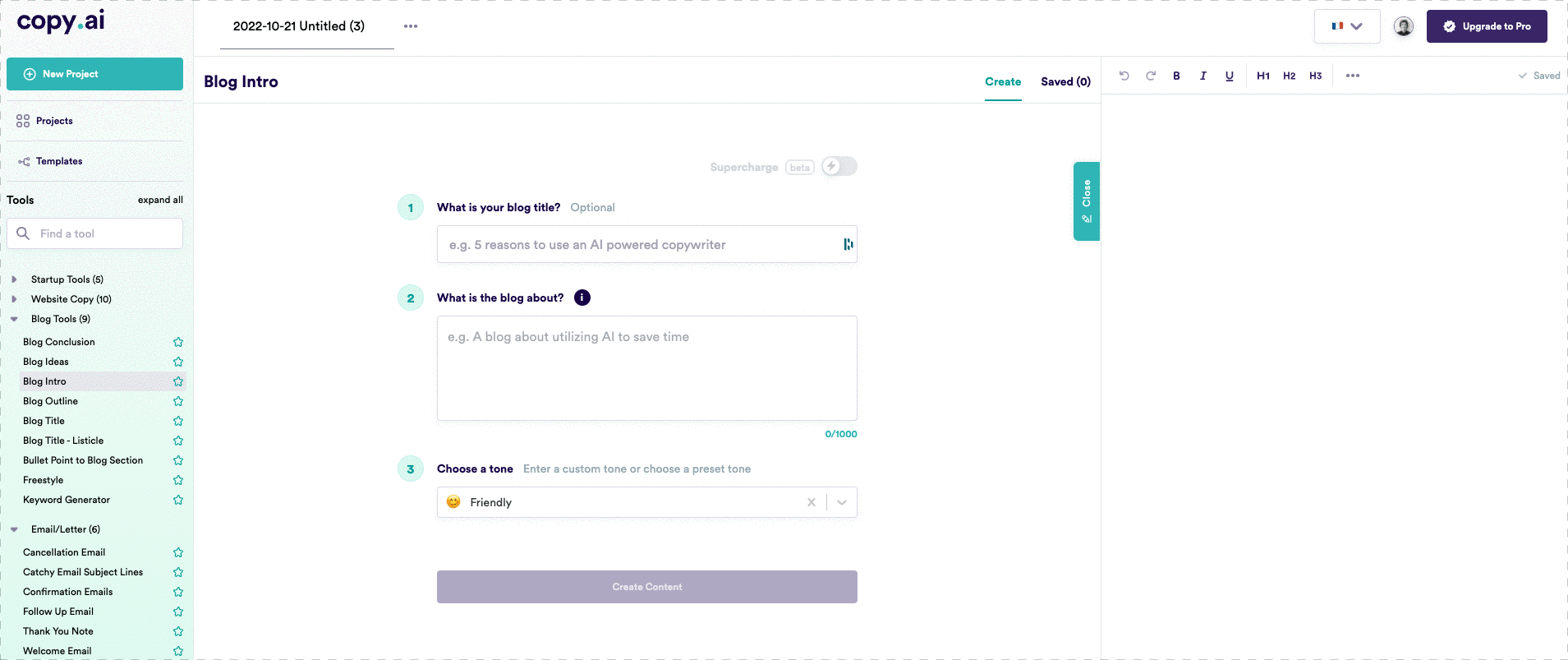This screenshot has height=660, width=1568.
Task: Switch to the Saved (0) tab
Action: point(1065,81)
